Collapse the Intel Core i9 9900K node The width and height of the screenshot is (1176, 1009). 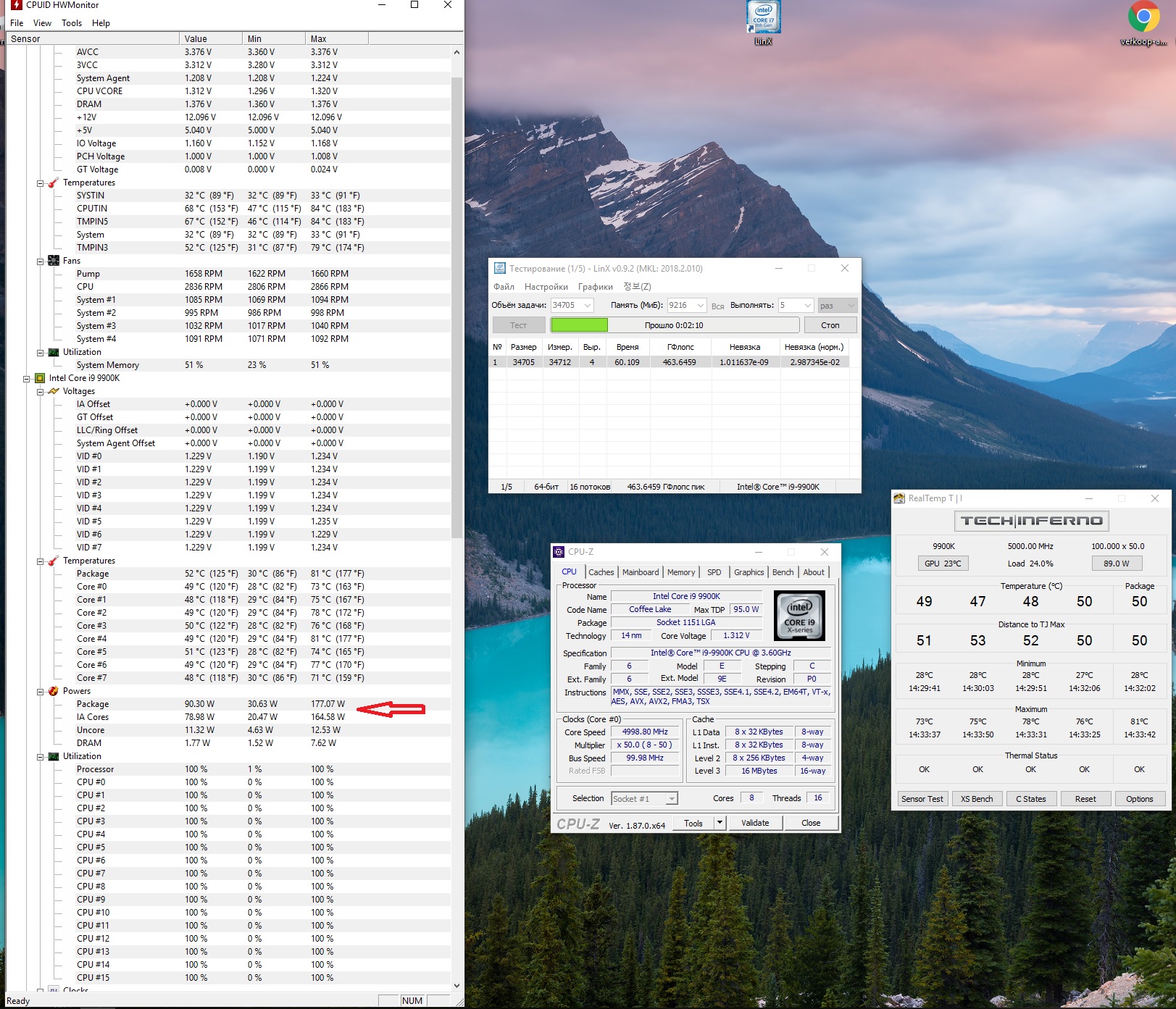click(x=27, y=378)
